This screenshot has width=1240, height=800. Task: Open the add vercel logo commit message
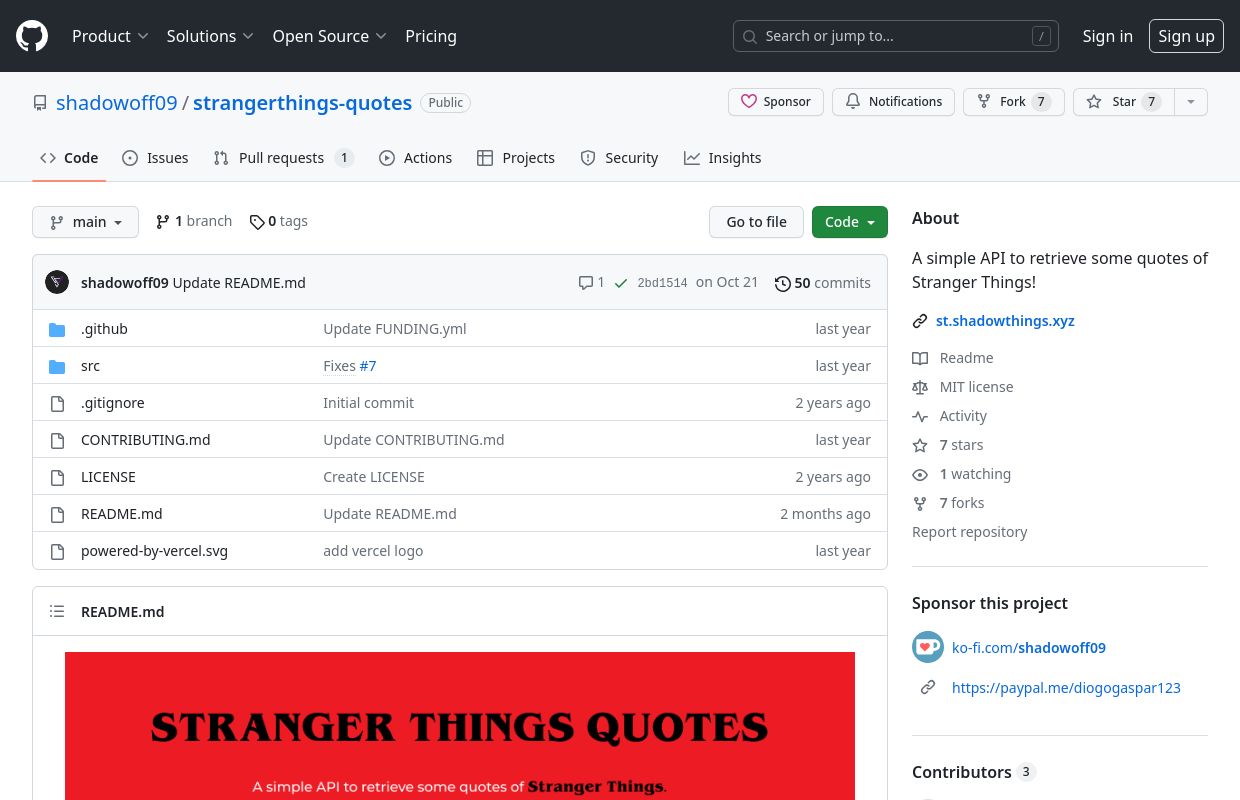tap(373, 551)
